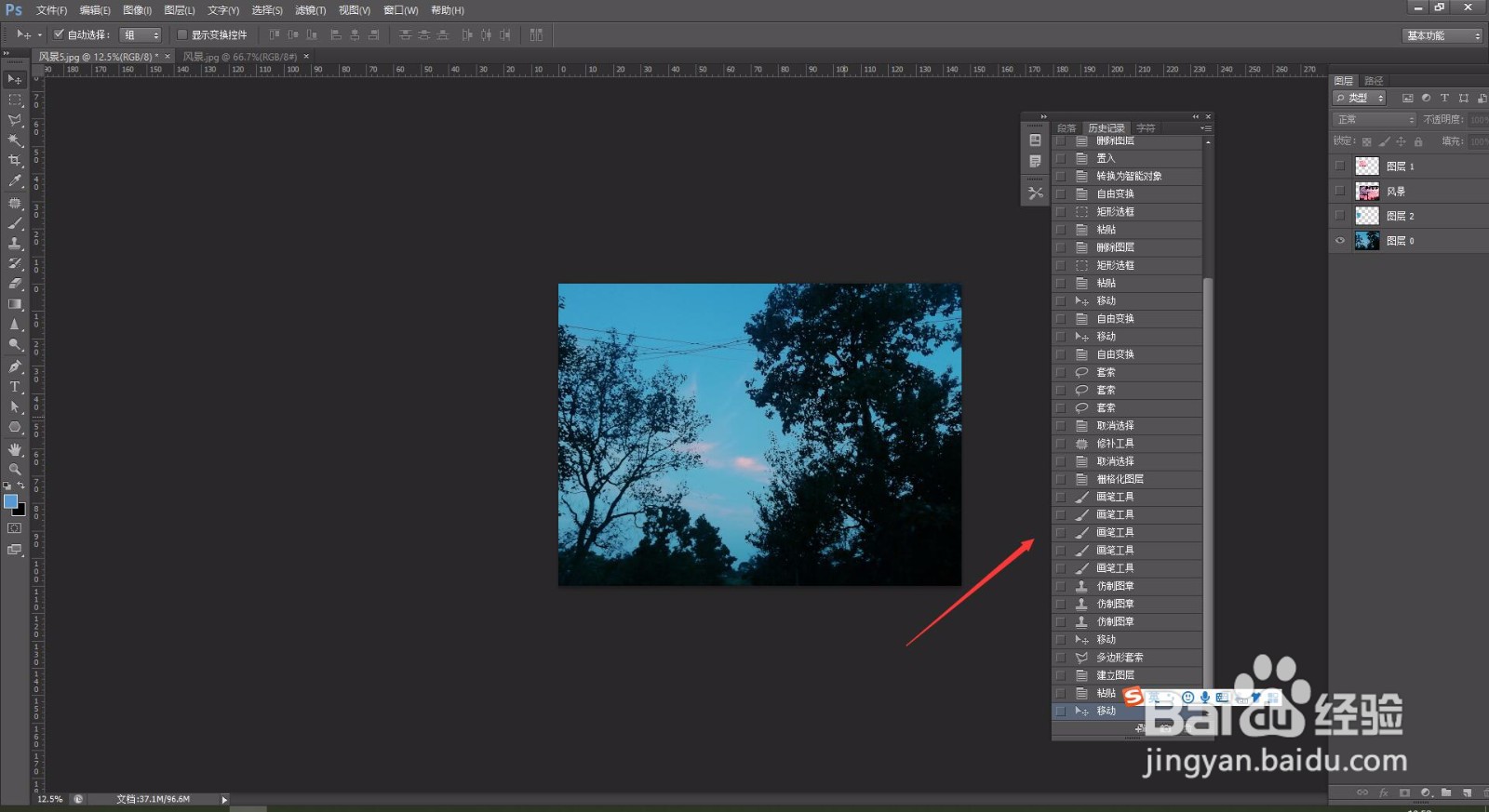Open the History panel flyout menu
Image resolution: width=1489 pixels, height=812 pixels.
pyautogui.click(x=1206, y=128)
